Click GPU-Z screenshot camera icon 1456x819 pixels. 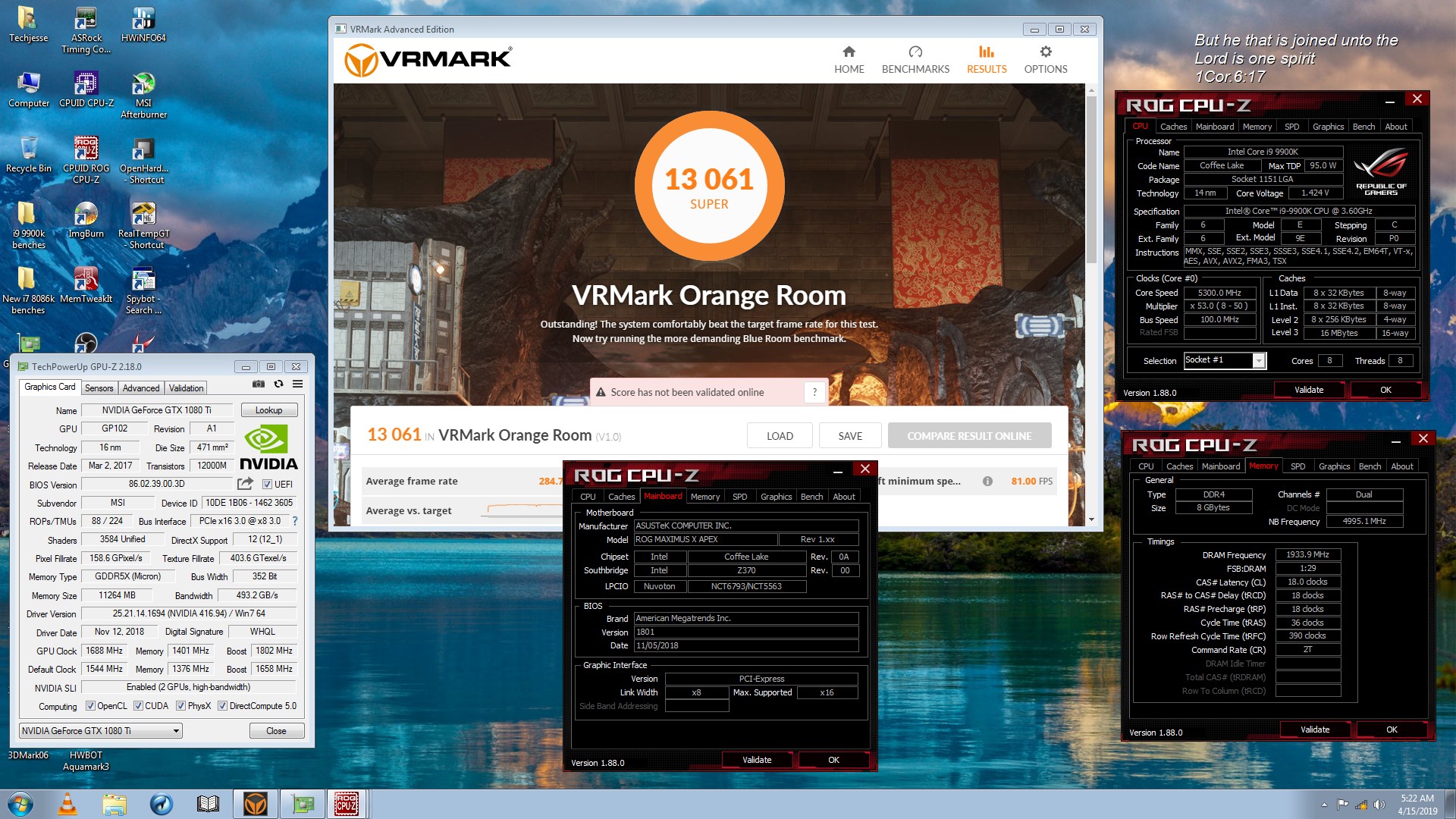click(x=259, y=384)
